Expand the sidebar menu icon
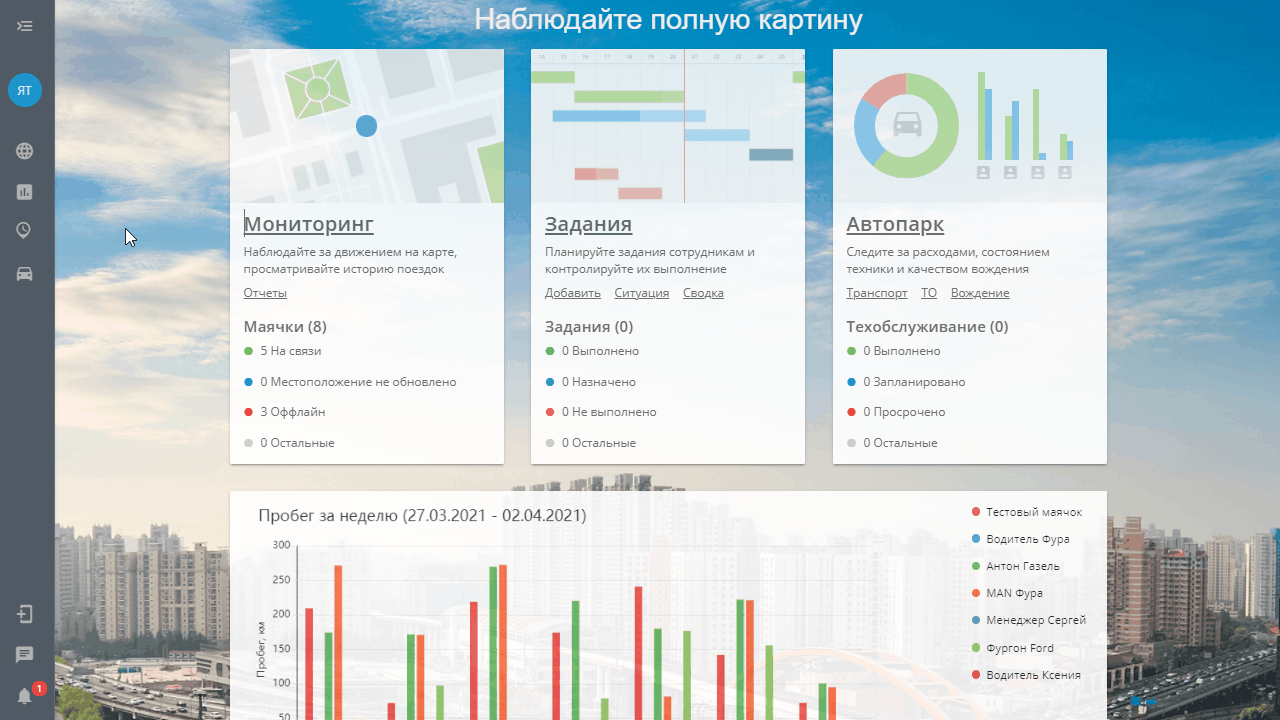Image resolution: width=1280 pixels, height=720 pixels. (25, 25)
